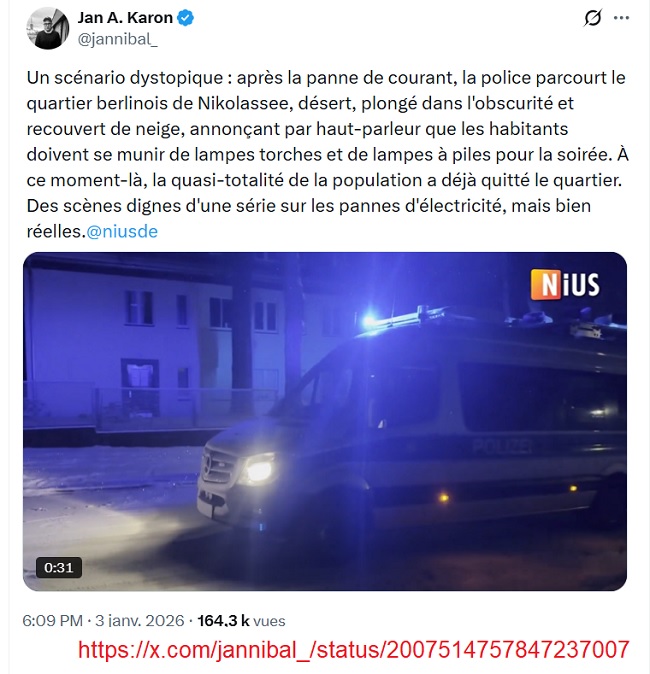Image resolution: width=650 pixels, height=674 pixels.
Task: Open the Jan A. Karon display name
Action: pyautogui.click(x=125, y=18)
